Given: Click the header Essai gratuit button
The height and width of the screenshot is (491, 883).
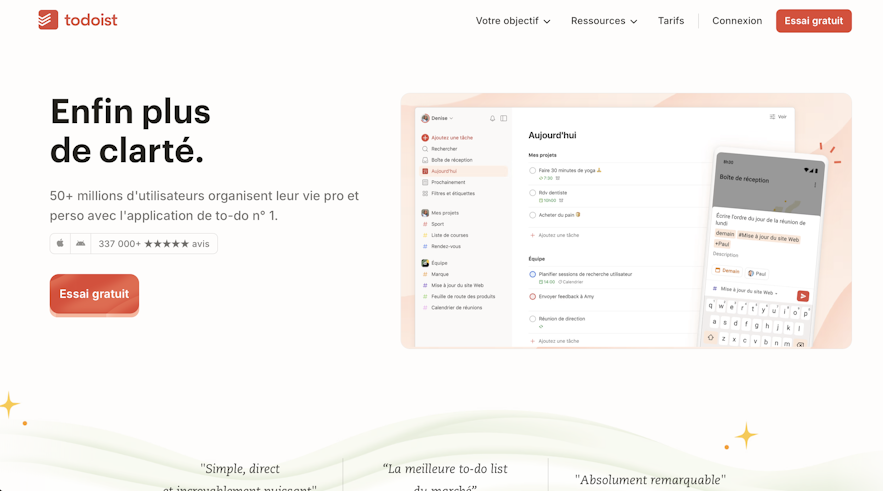Looking at the screenshot, I should click(x=814, y=21).
